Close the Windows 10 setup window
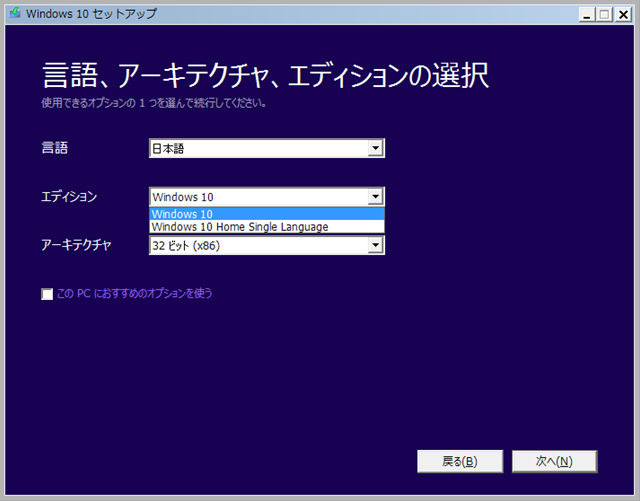Viewport: 640px width, 501px height. (x=623, y=15)
